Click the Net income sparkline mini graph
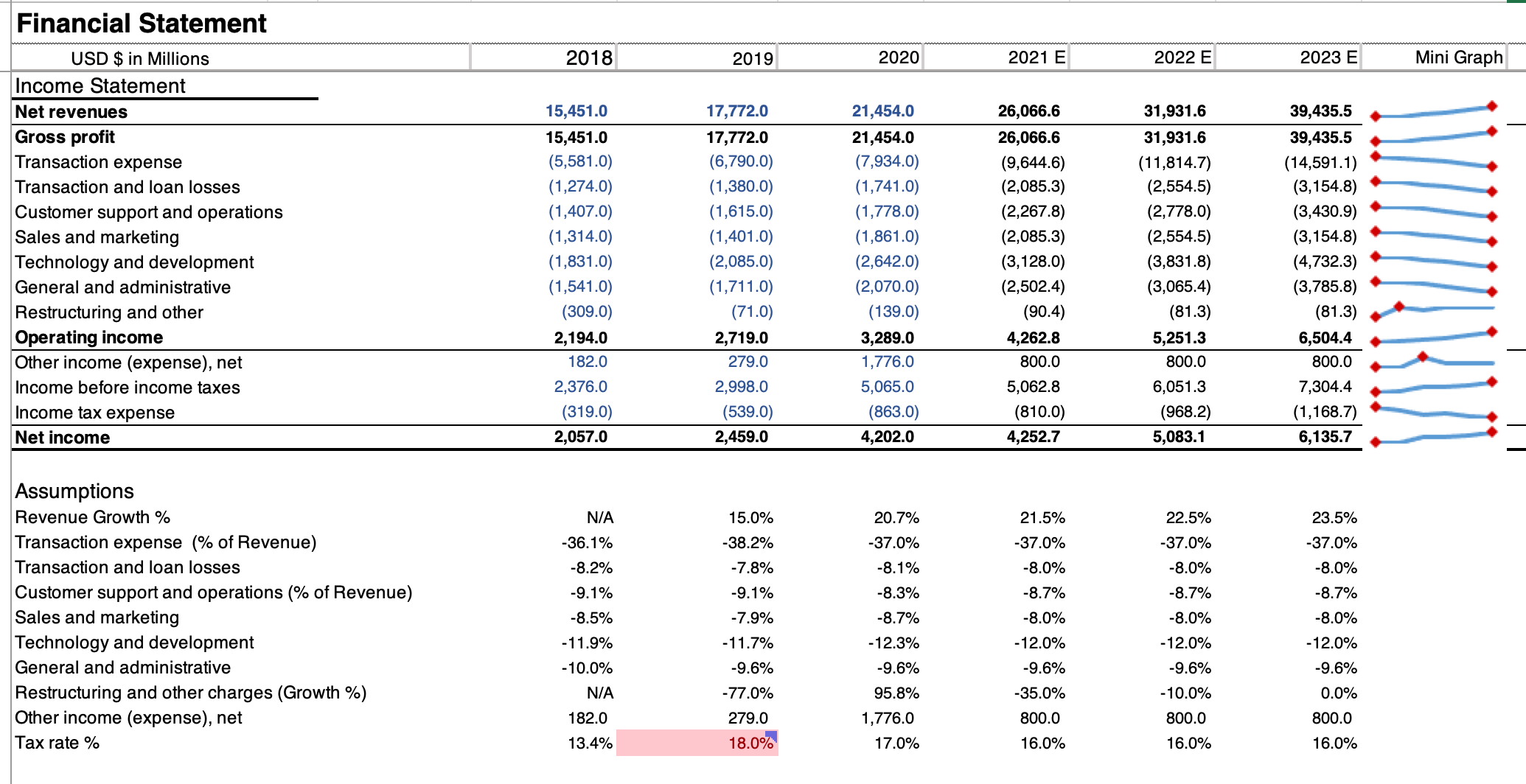 point(1434,437)
